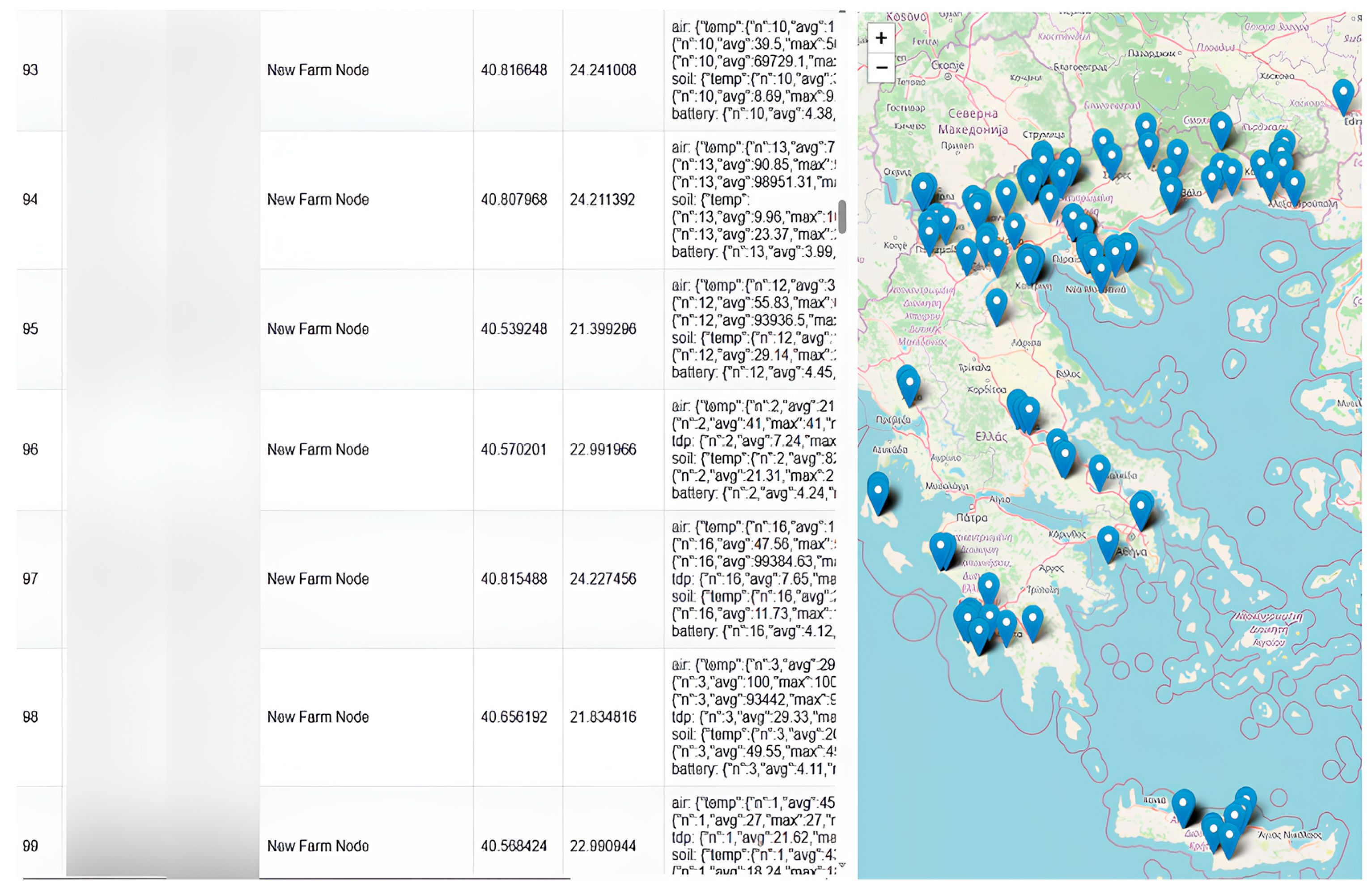
Task: Select the westernmost marker on Crete
Action: [x=1183, y=806]
